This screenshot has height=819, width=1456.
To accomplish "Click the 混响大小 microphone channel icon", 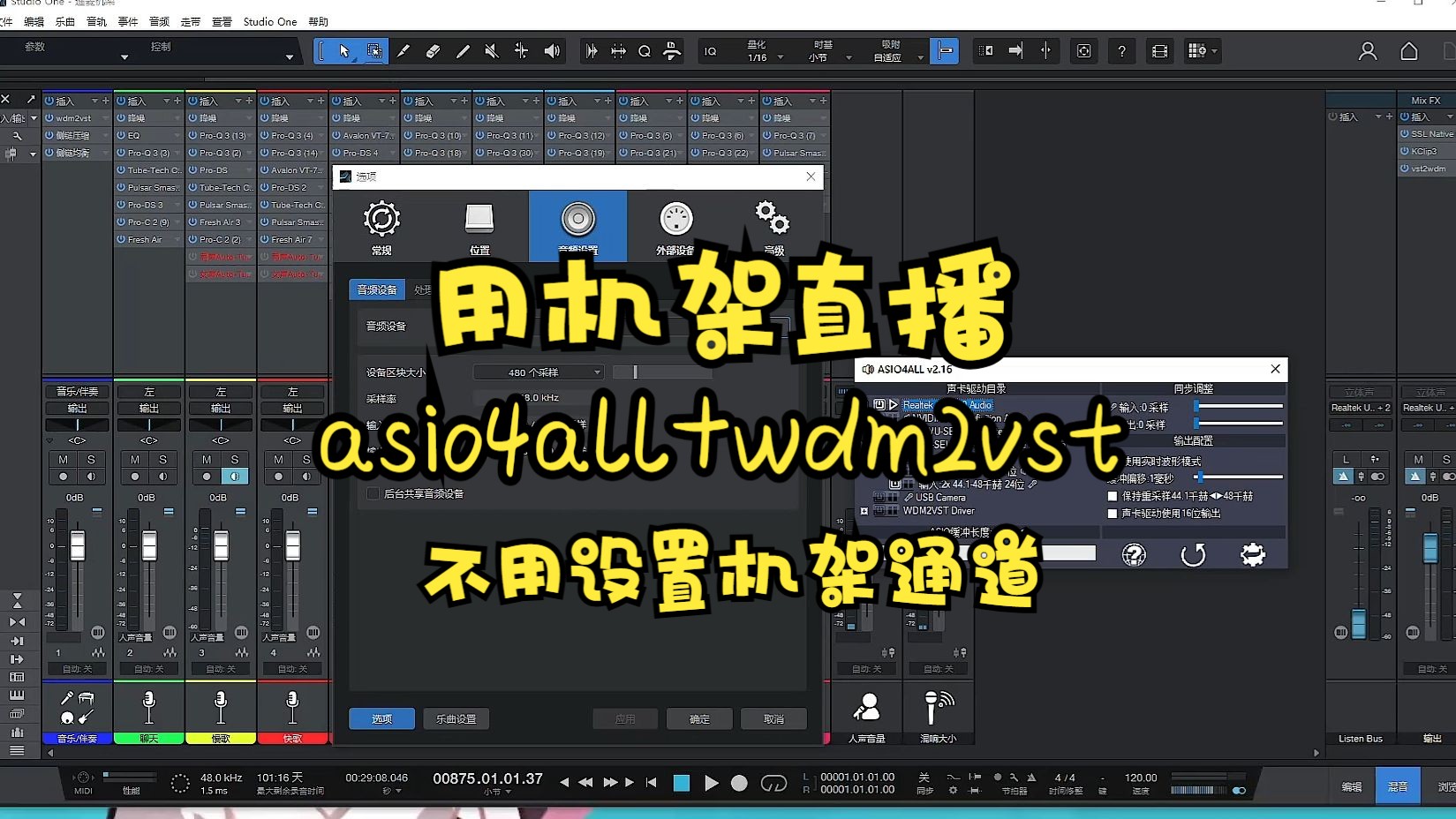I will tap(938, 707).
